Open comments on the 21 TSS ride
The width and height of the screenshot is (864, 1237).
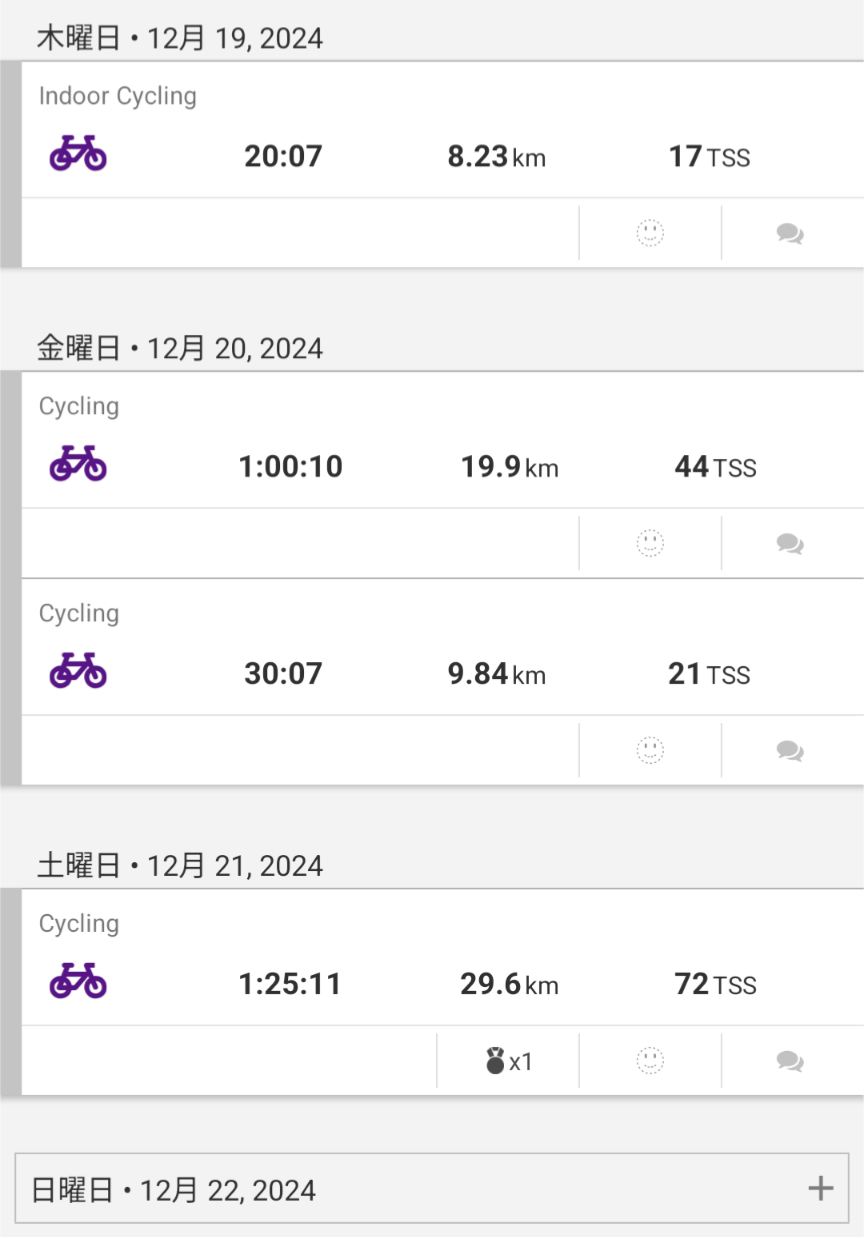click(x=790, y=751)
